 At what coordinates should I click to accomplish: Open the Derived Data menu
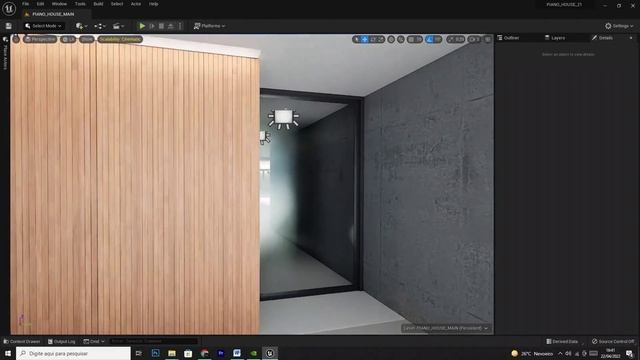(x=562, y=341)
